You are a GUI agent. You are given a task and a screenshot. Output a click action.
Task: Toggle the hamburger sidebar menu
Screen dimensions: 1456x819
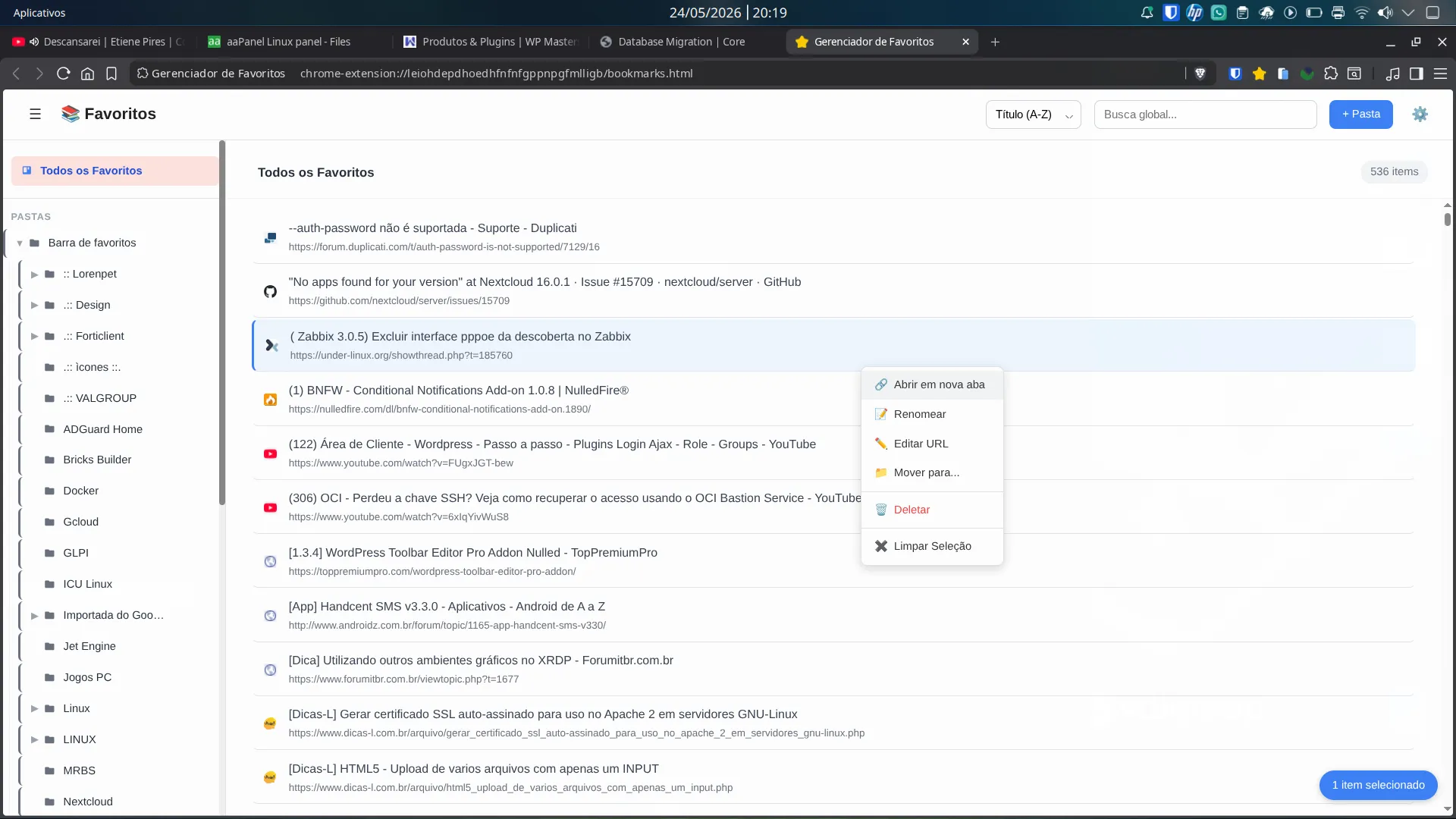pyautogui.click(x=35, y=115)
